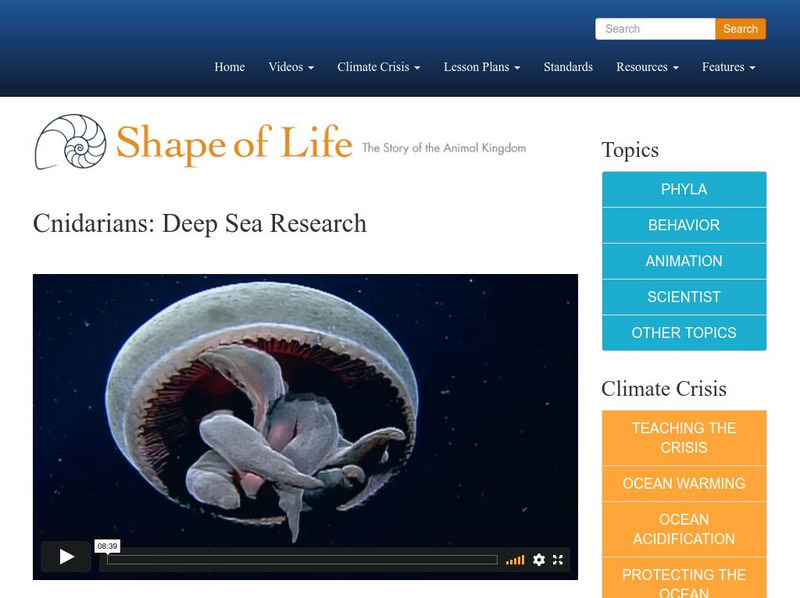This screenshot has width=800, height=598.
Task: Click inside the Search input field
Action: pos(655,28)
